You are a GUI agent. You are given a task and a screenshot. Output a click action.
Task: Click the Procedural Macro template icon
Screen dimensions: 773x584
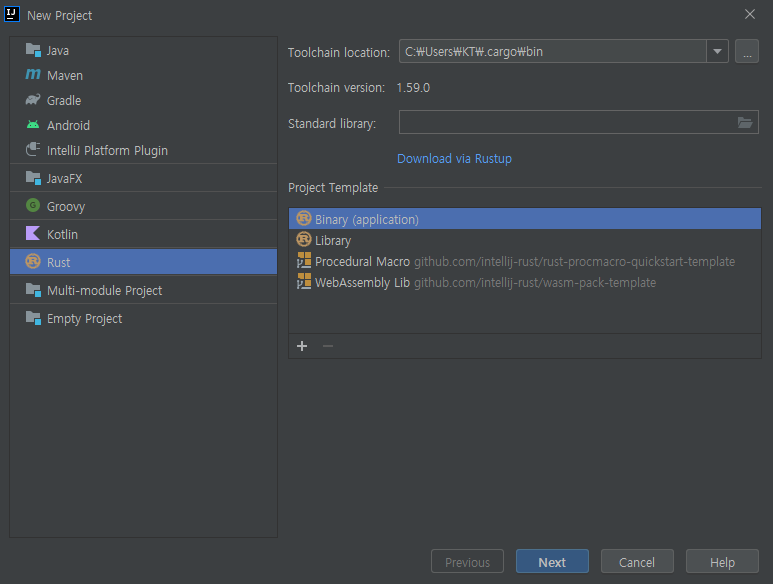tap(304, 260)
